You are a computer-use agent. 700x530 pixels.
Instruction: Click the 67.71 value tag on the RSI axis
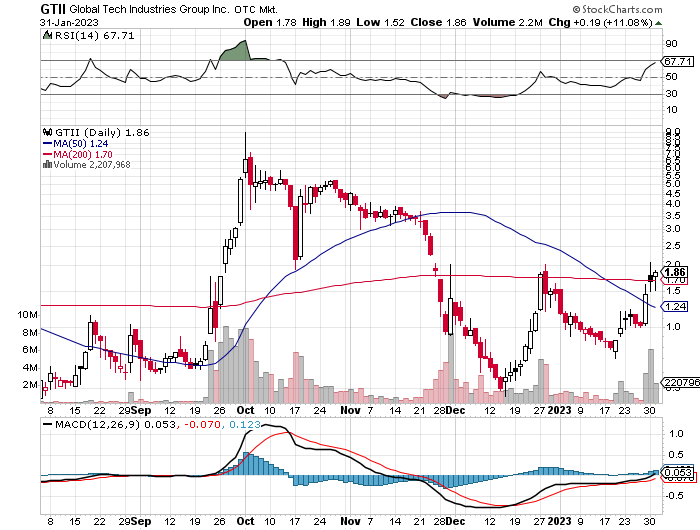click(678, 62)
